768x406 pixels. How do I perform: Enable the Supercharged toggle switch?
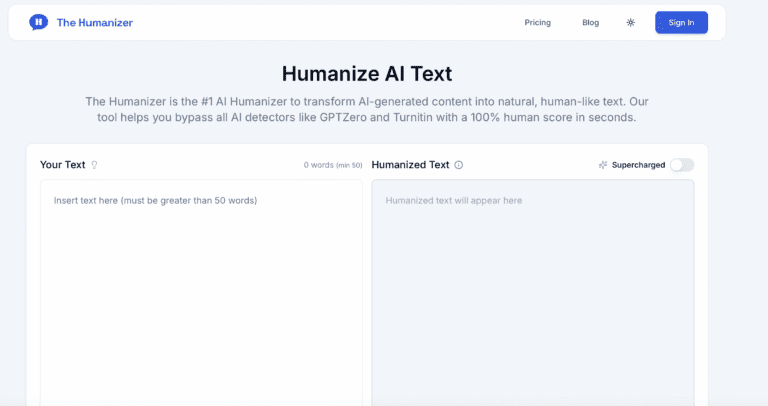point(682,165)
